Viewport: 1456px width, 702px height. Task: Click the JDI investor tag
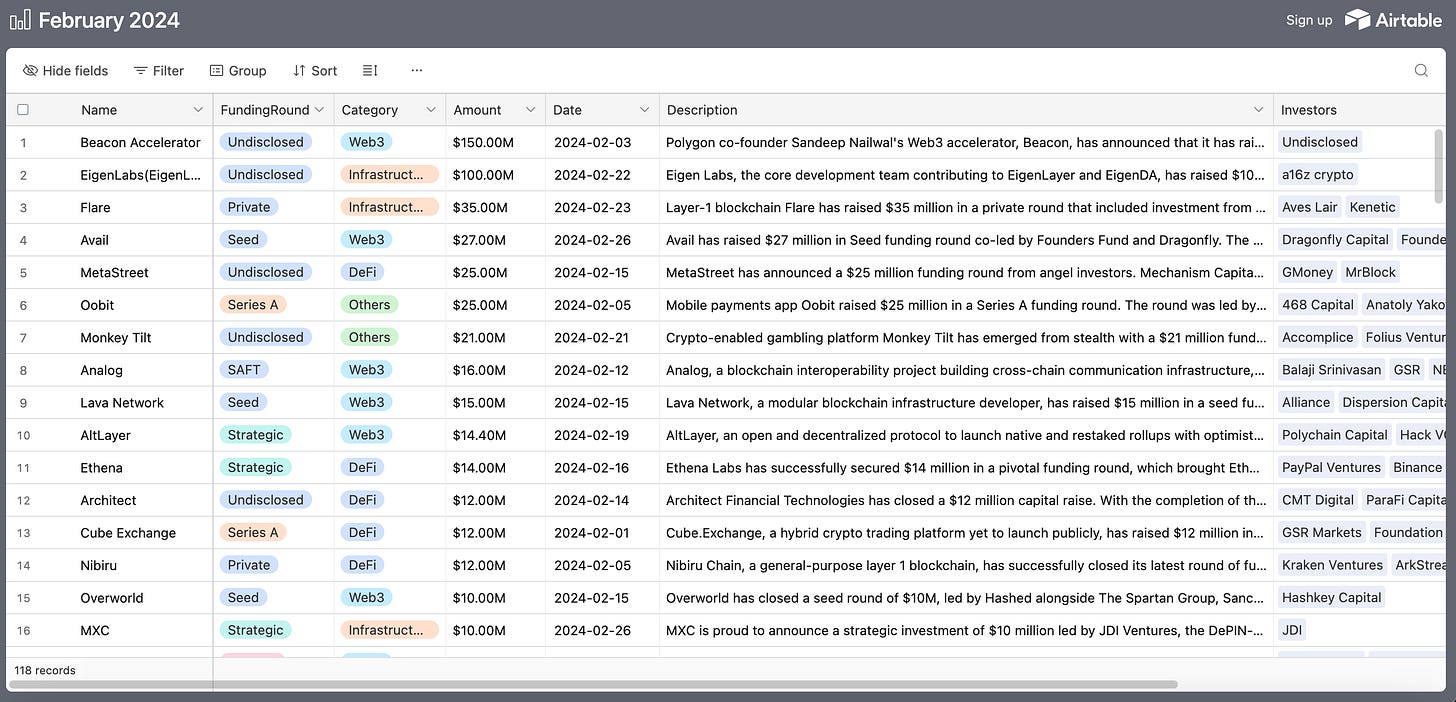coord(1292,630)
